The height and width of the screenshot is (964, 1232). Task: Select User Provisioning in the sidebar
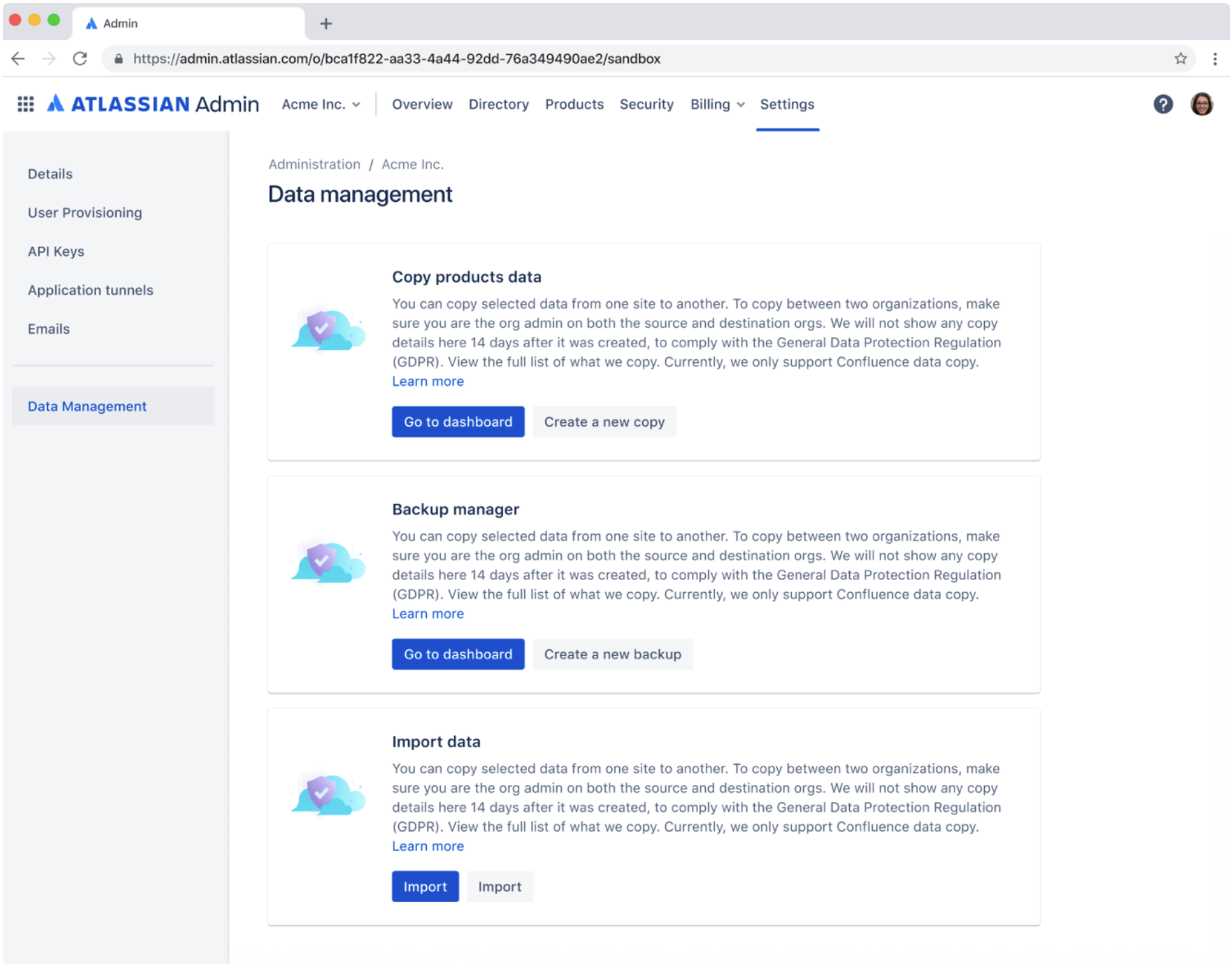click(x=85, y=213)
